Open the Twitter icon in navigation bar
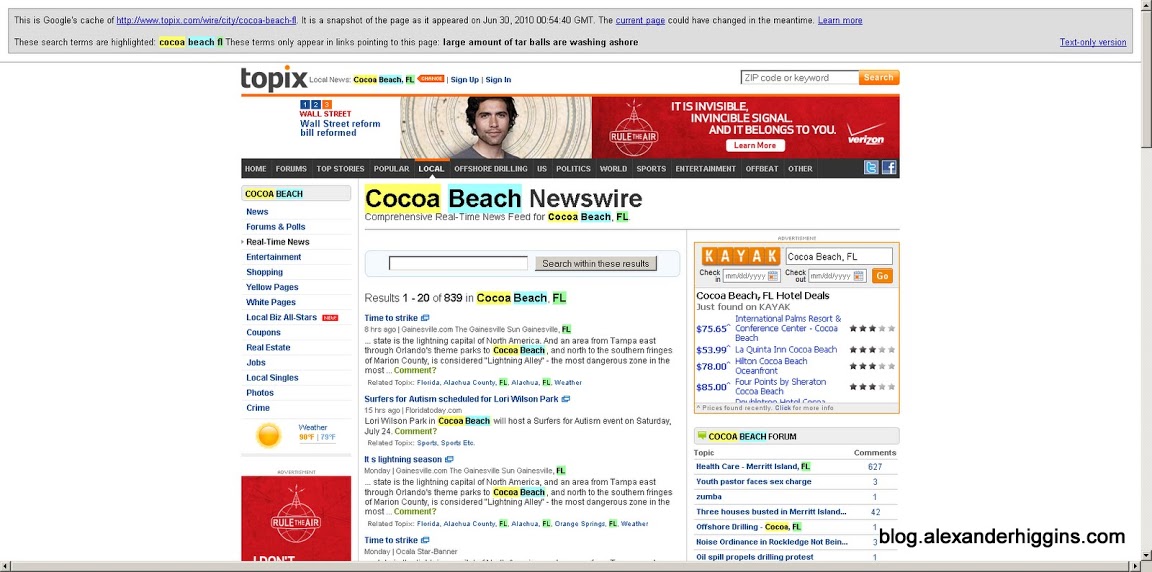This screenshot has height=572, width=1152. point(871,168)
